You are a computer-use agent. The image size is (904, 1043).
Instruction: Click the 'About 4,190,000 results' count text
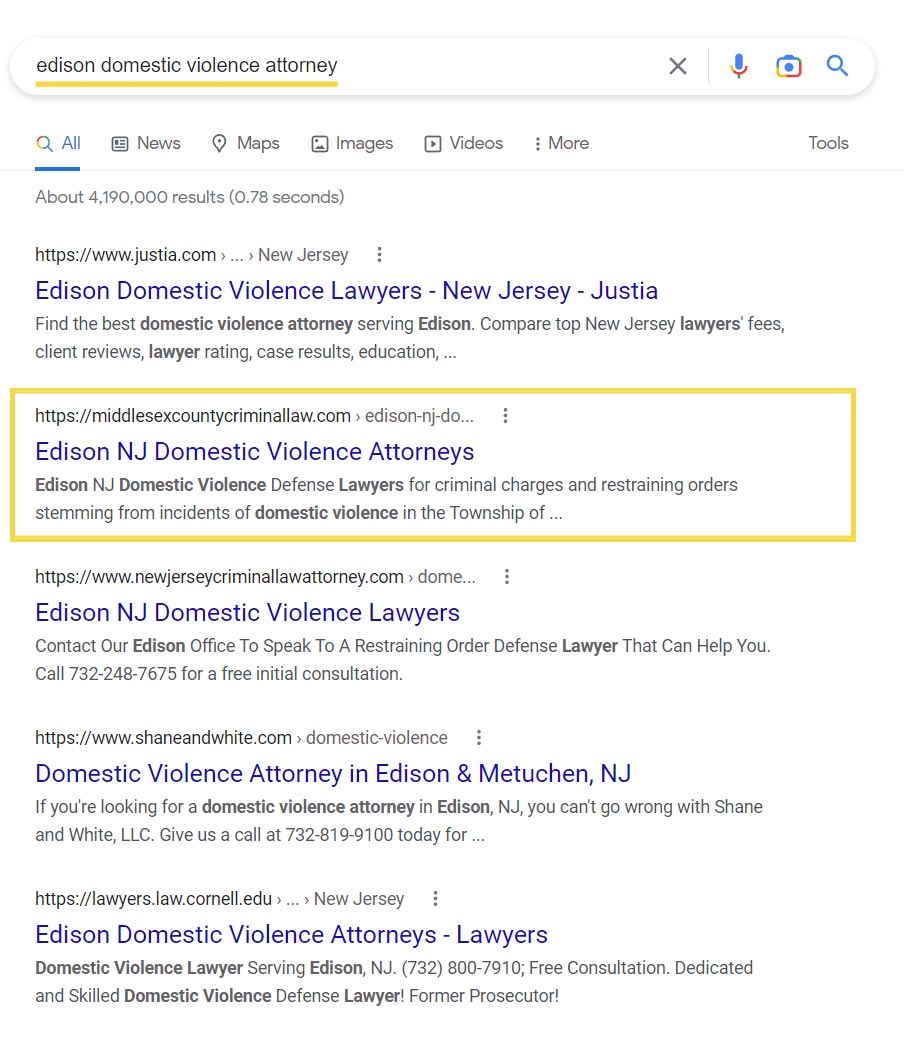tap(190, 197)
